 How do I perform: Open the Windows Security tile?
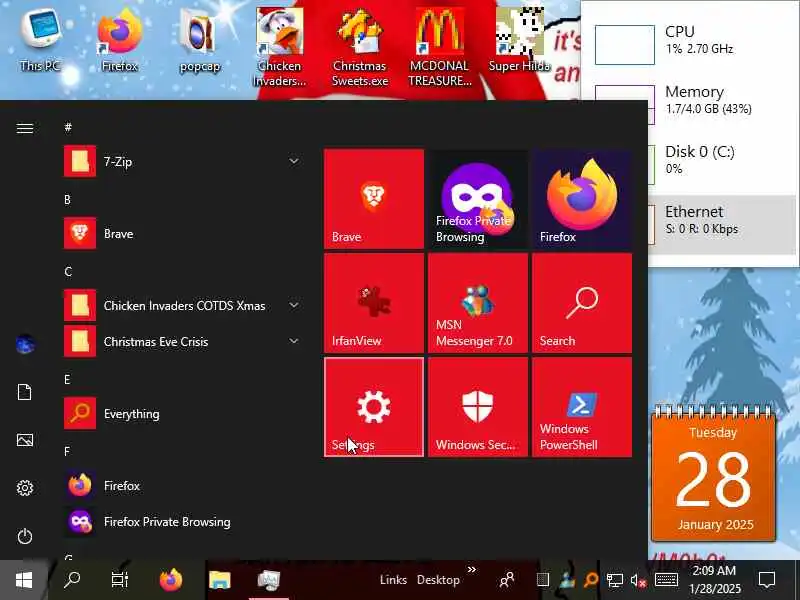478,407
